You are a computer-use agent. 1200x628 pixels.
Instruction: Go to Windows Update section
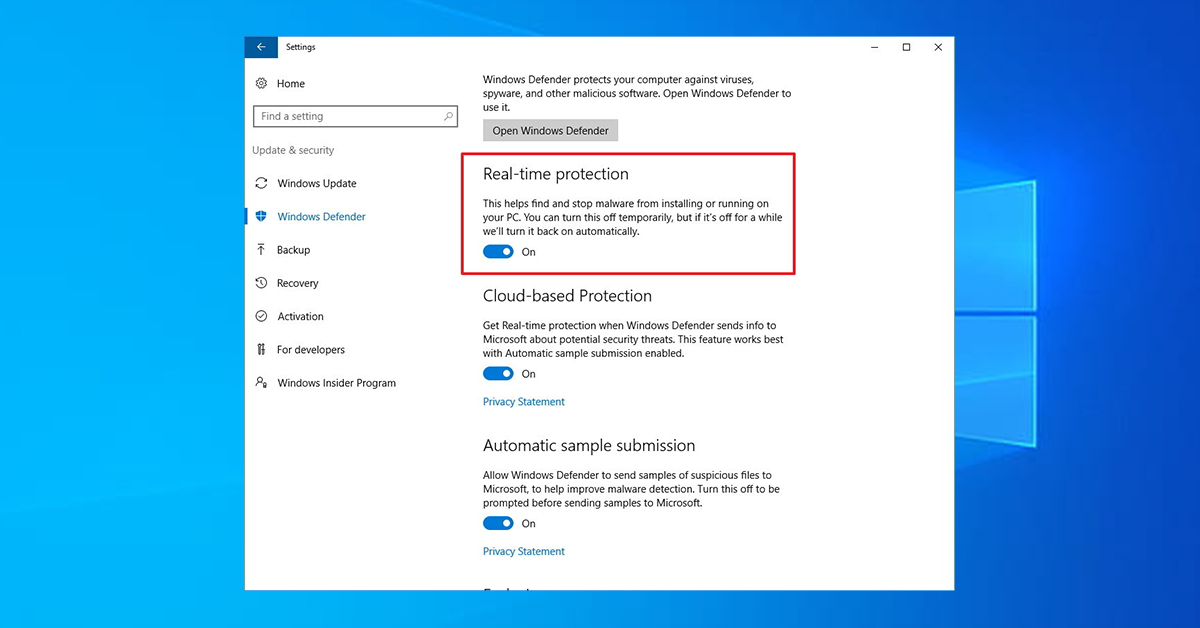coord(316,183)
